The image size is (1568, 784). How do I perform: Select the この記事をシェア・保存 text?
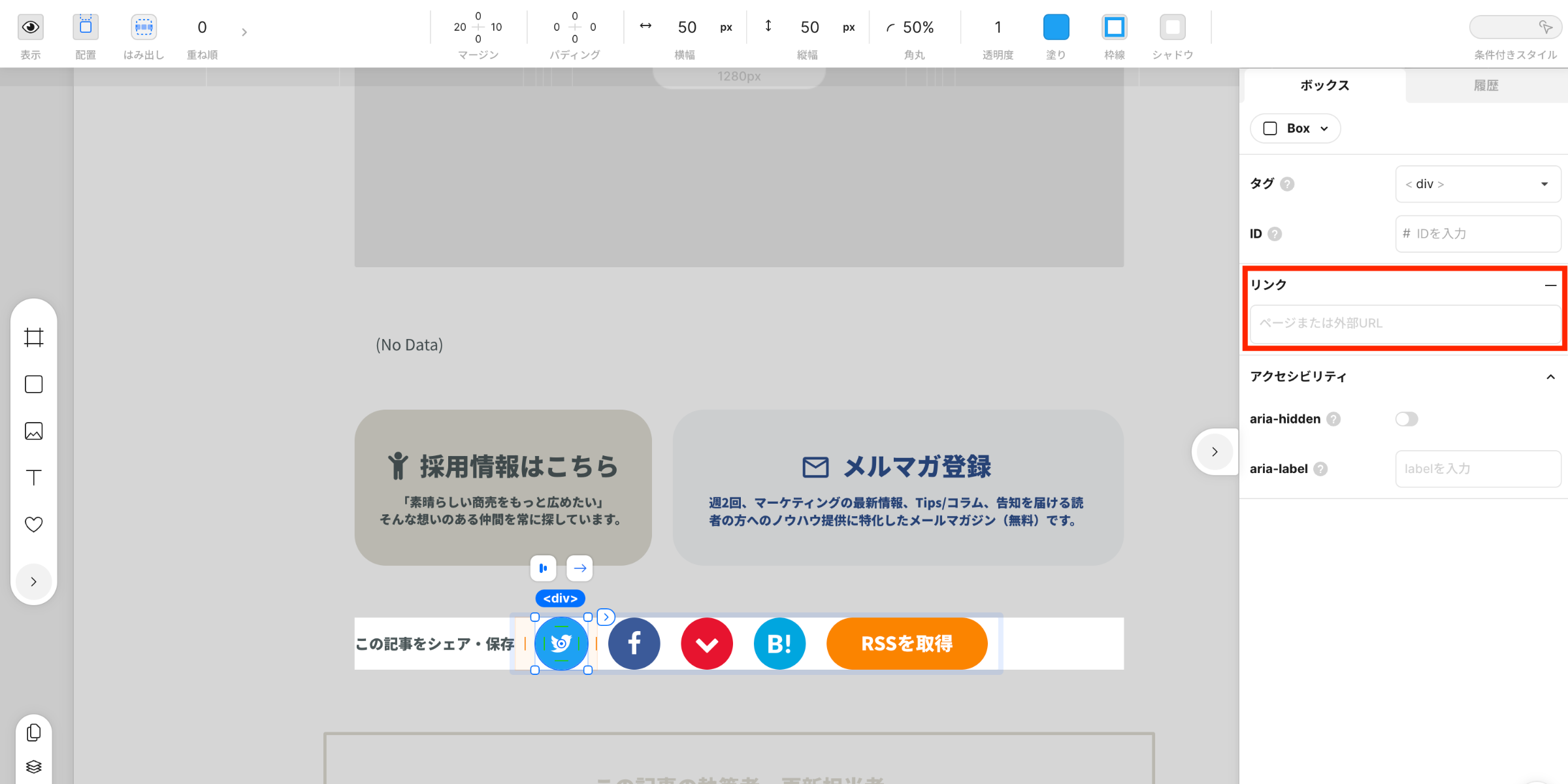click(435, 644)
